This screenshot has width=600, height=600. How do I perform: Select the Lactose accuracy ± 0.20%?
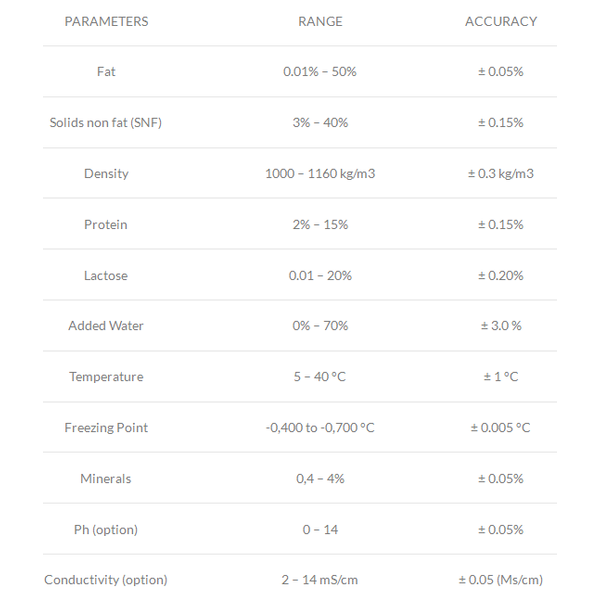[501, 276]
